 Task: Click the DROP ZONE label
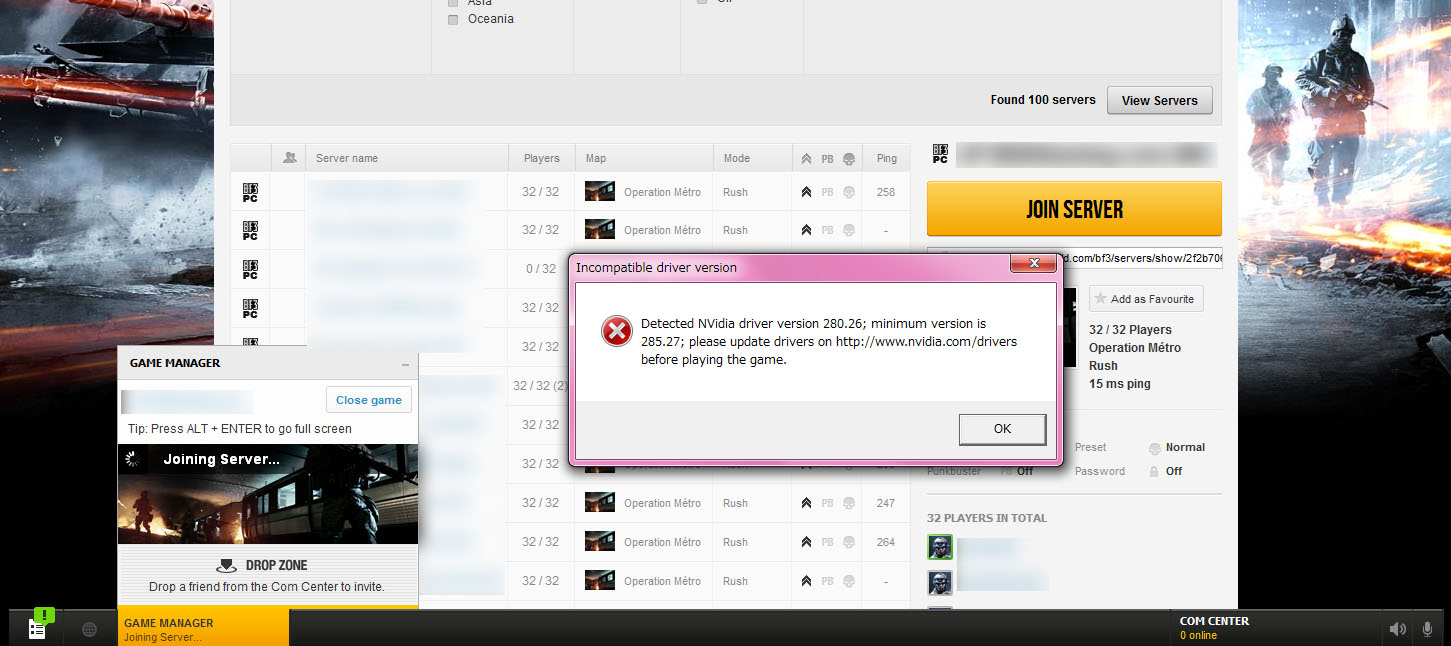pyautogui.click(x=274, y=565)
